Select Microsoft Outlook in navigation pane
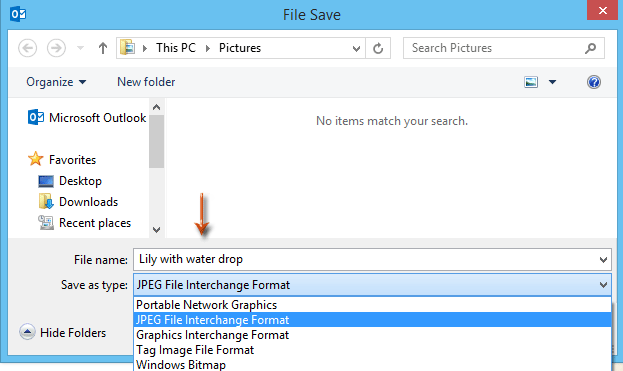The width and height of the screenshot is (623, 371). click(87, 118)
